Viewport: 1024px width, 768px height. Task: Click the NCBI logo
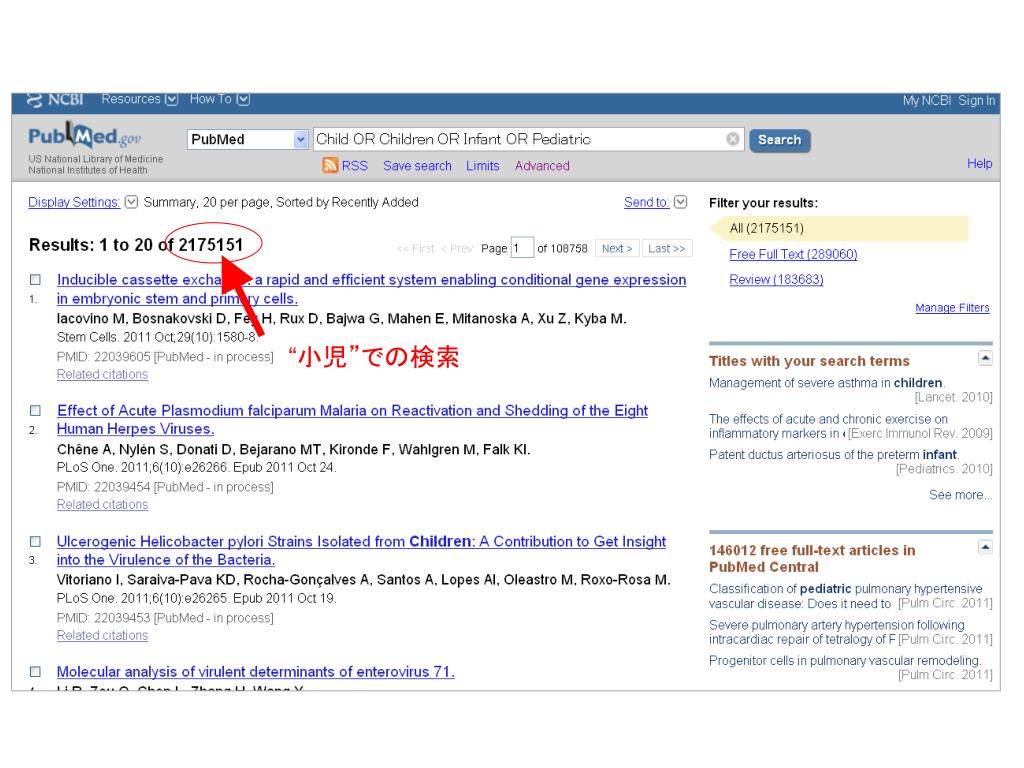[55, 100]
